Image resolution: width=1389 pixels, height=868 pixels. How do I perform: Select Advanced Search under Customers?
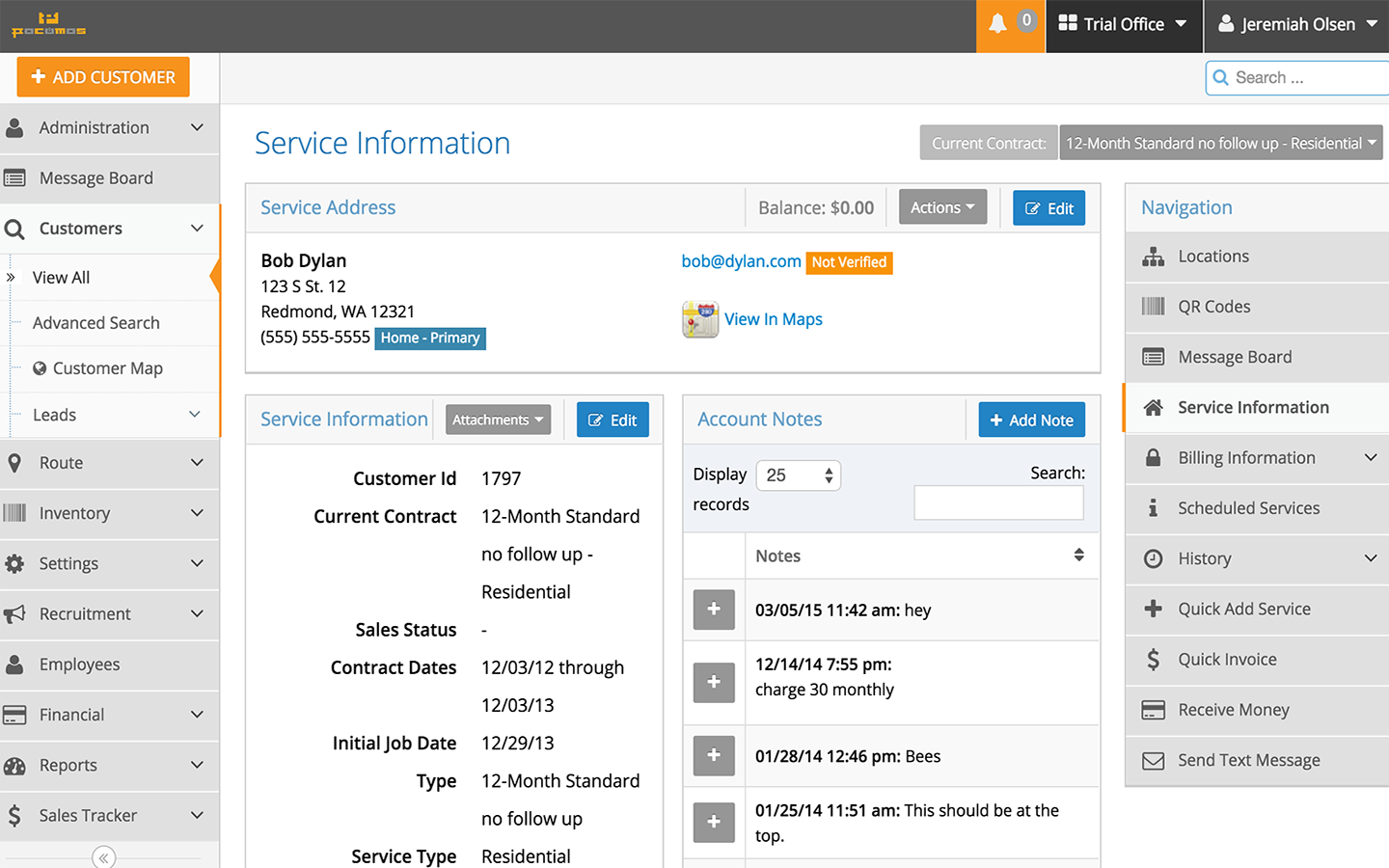click(95, 323)
